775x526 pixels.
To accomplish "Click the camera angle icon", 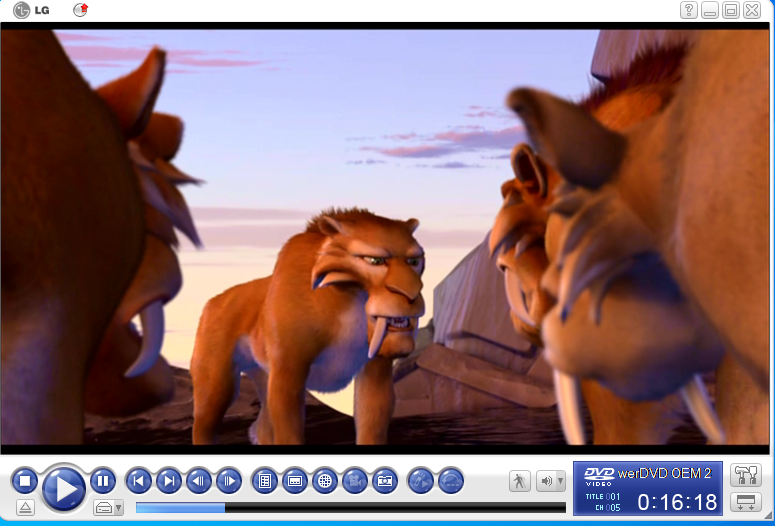I will tap(355, 481).
